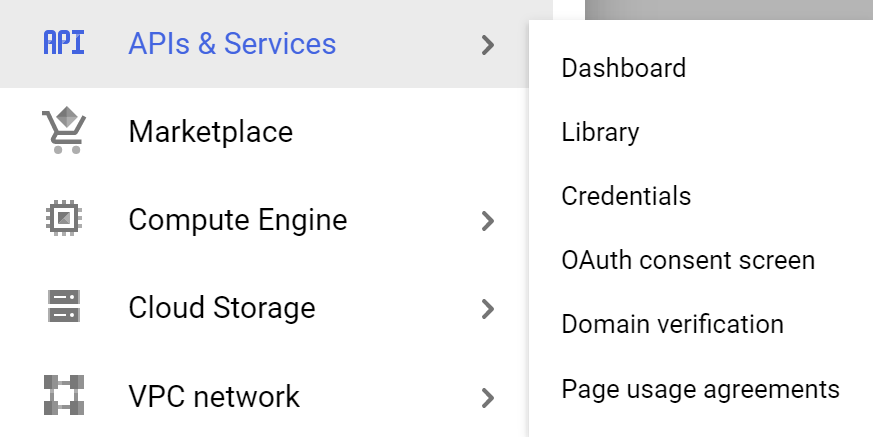The image size is (873, 437).
Task: Select the Compute Engine text label
Action: [x=238, y=220]
